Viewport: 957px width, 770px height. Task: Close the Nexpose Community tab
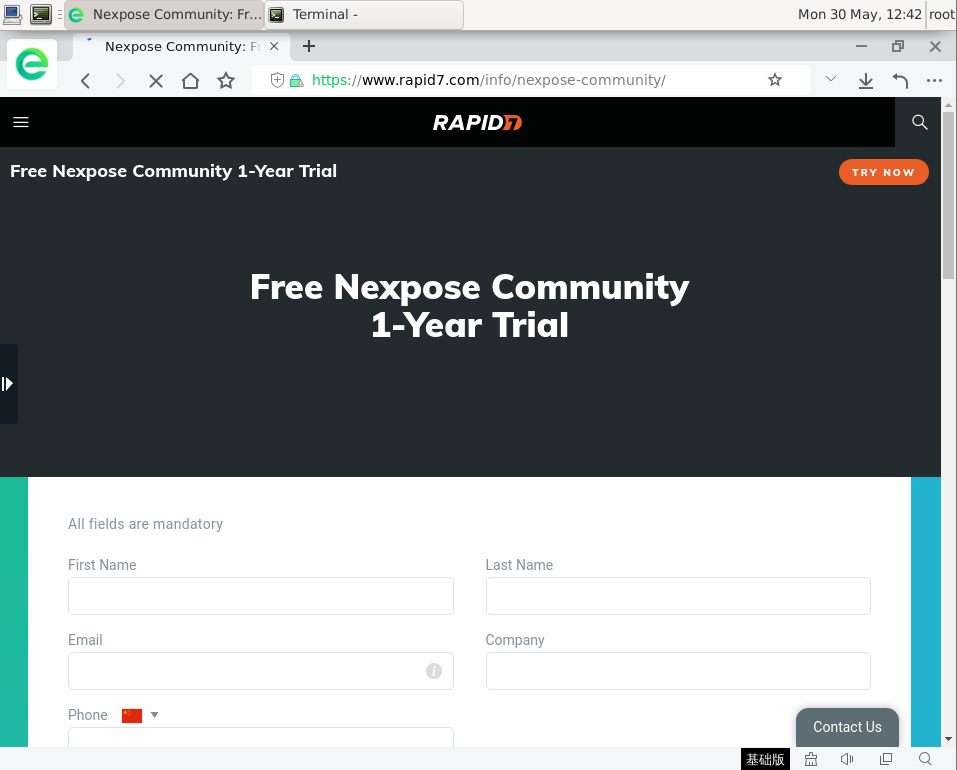coord(274,46)
